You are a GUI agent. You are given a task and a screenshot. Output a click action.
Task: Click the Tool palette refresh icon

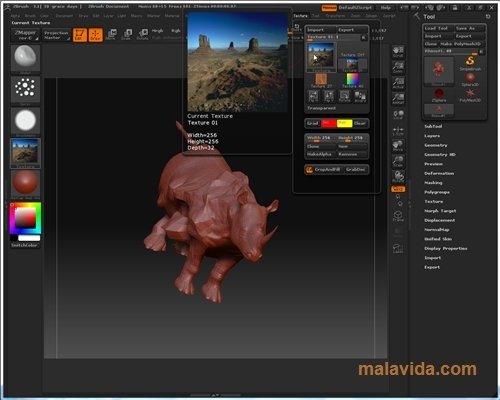[x=488, y=16]
